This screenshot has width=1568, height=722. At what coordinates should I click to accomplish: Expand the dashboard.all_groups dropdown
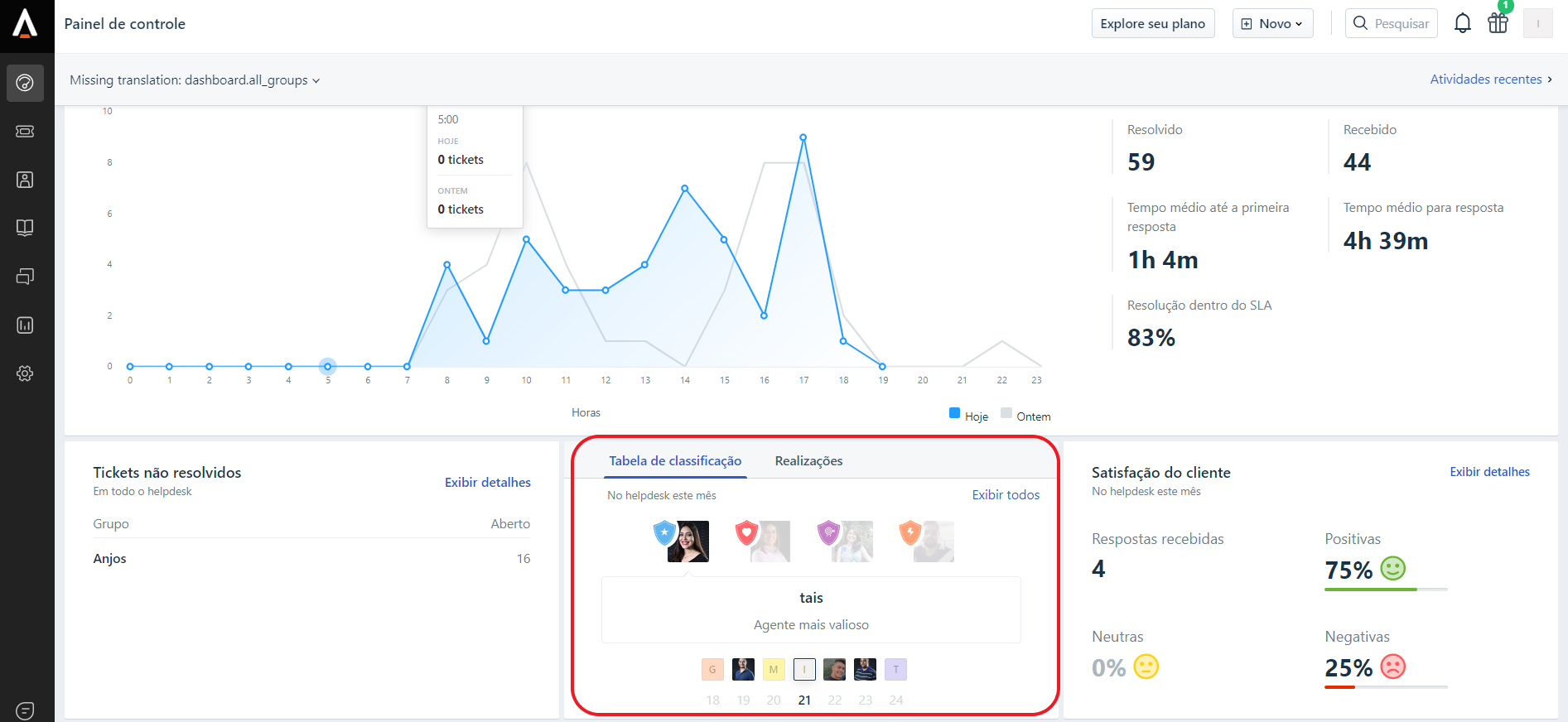[x=195, y=80]
